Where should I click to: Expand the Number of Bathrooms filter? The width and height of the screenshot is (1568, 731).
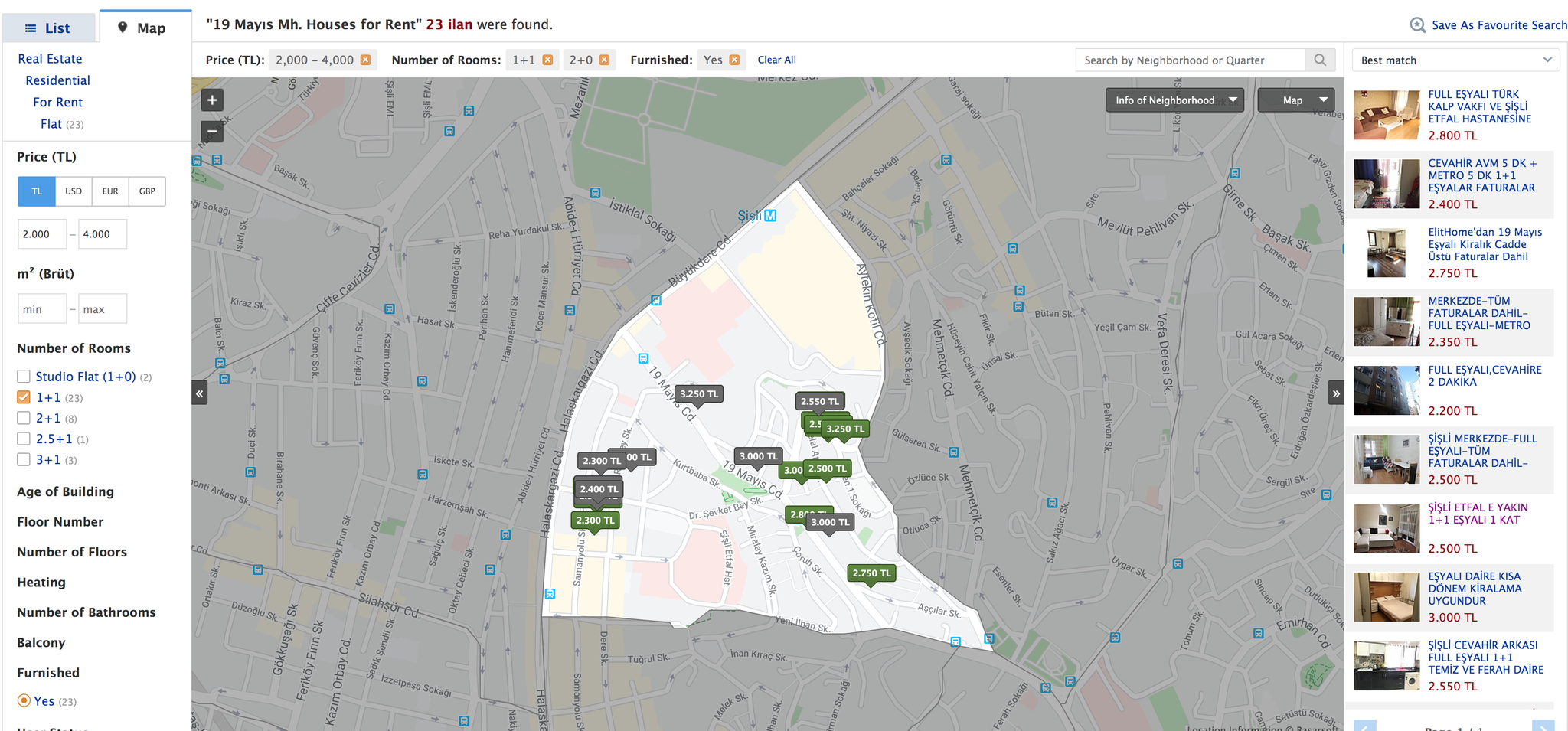pos(87,612)
